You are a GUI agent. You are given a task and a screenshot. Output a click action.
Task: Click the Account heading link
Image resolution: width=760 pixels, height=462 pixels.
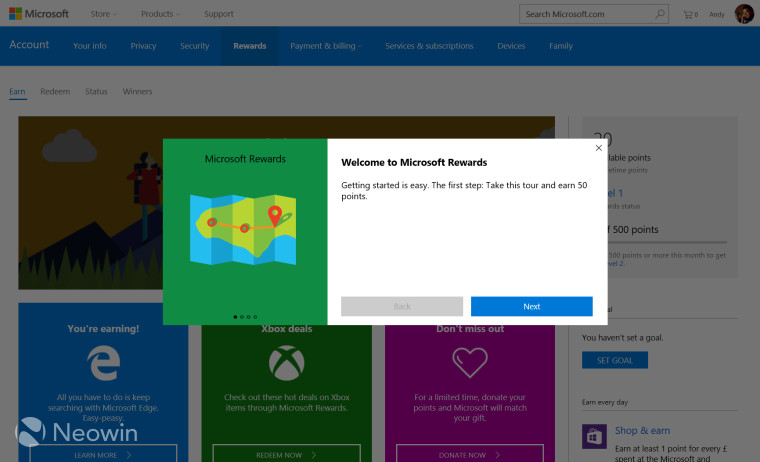pos(29,45)
